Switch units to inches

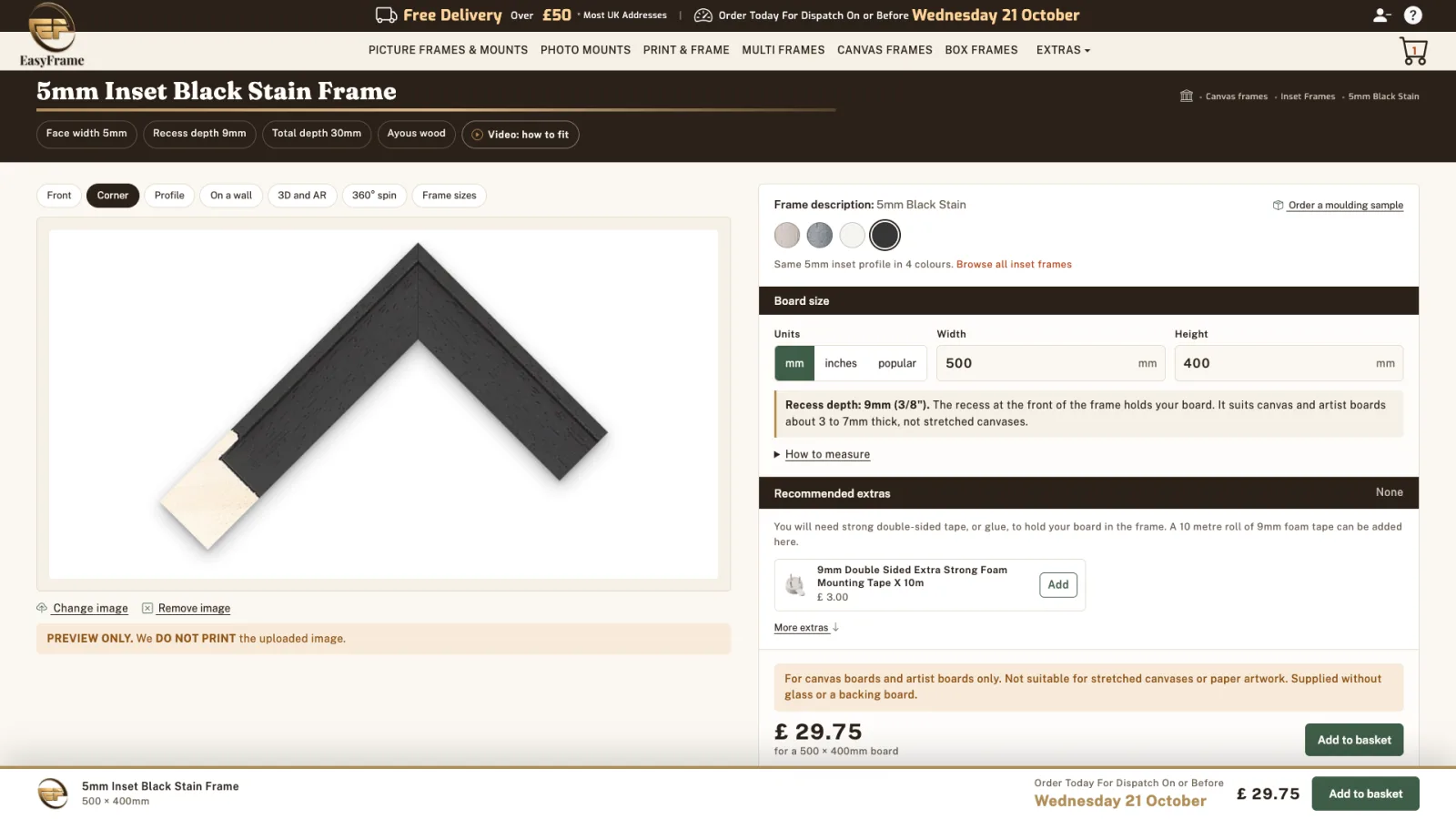pos(841,363)
